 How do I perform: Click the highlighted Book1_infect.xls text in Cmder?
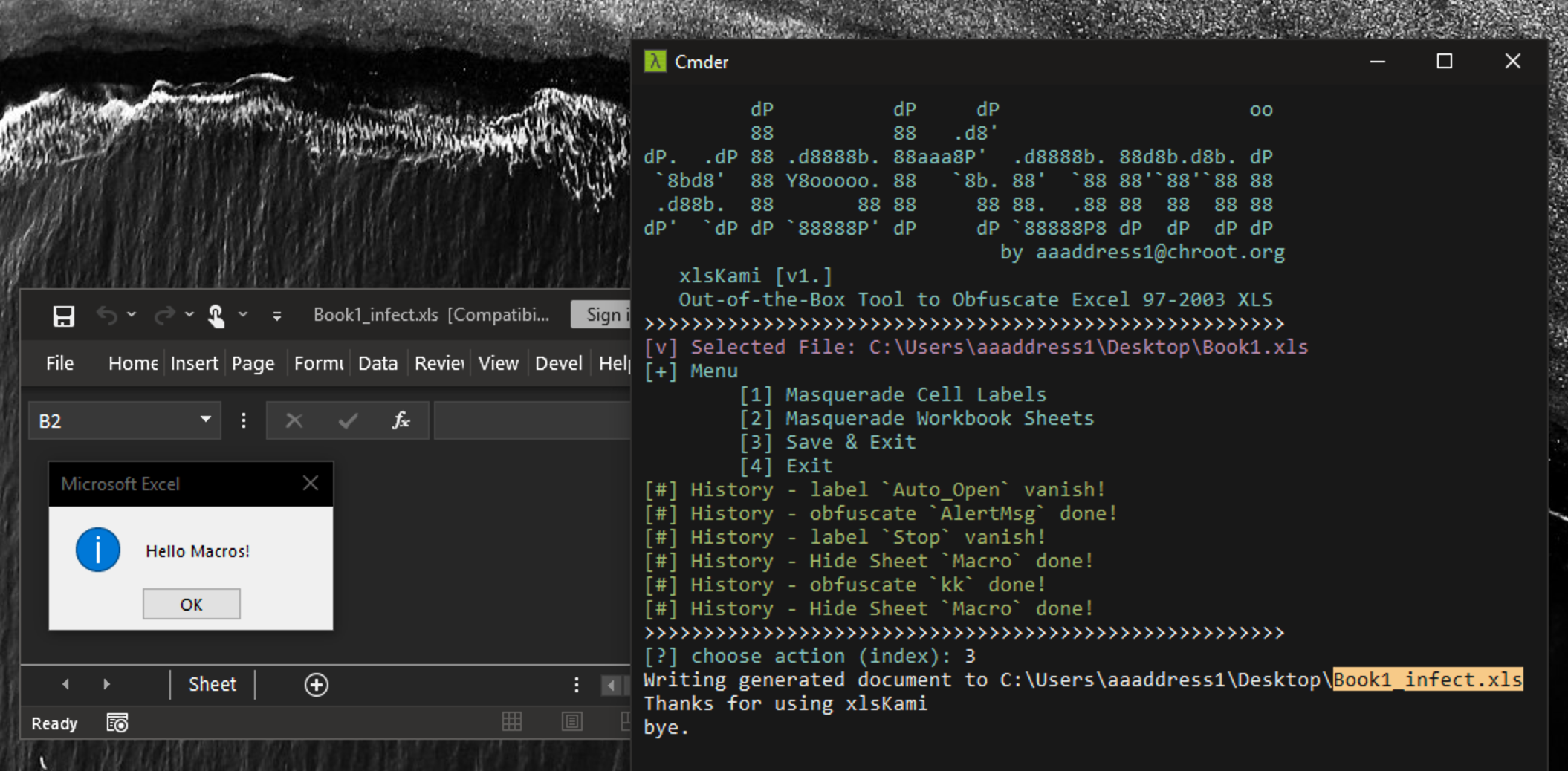(1428, 680)
